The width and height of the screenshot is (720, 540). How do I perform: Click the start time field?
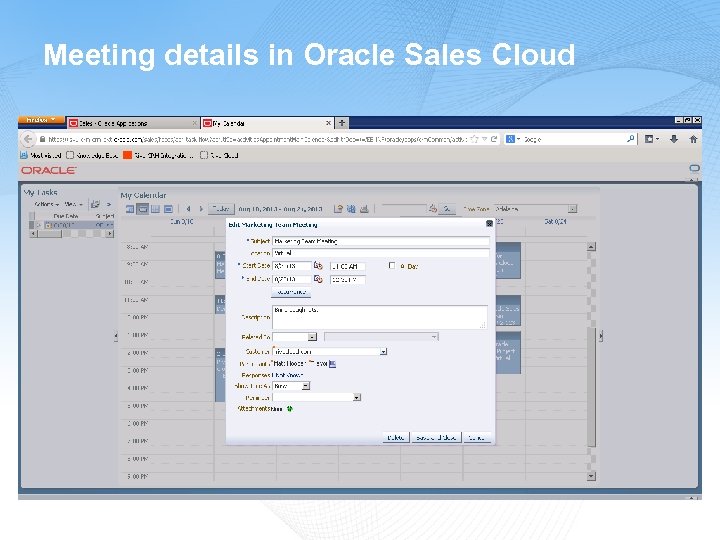[348, 266]
